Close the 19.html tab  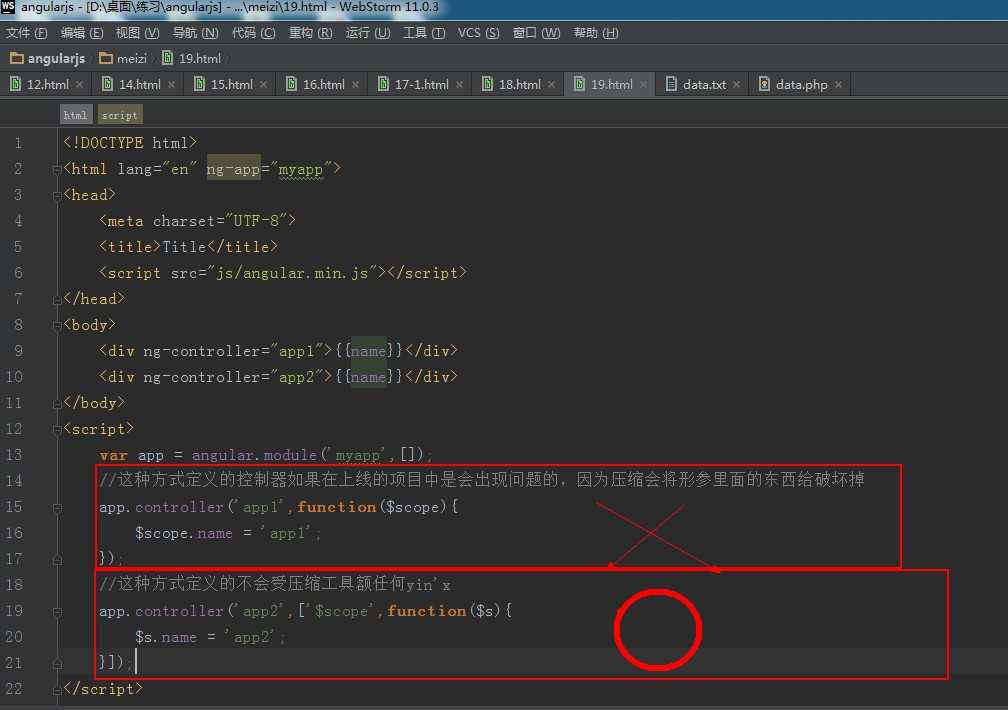click(x=644, y=84)
